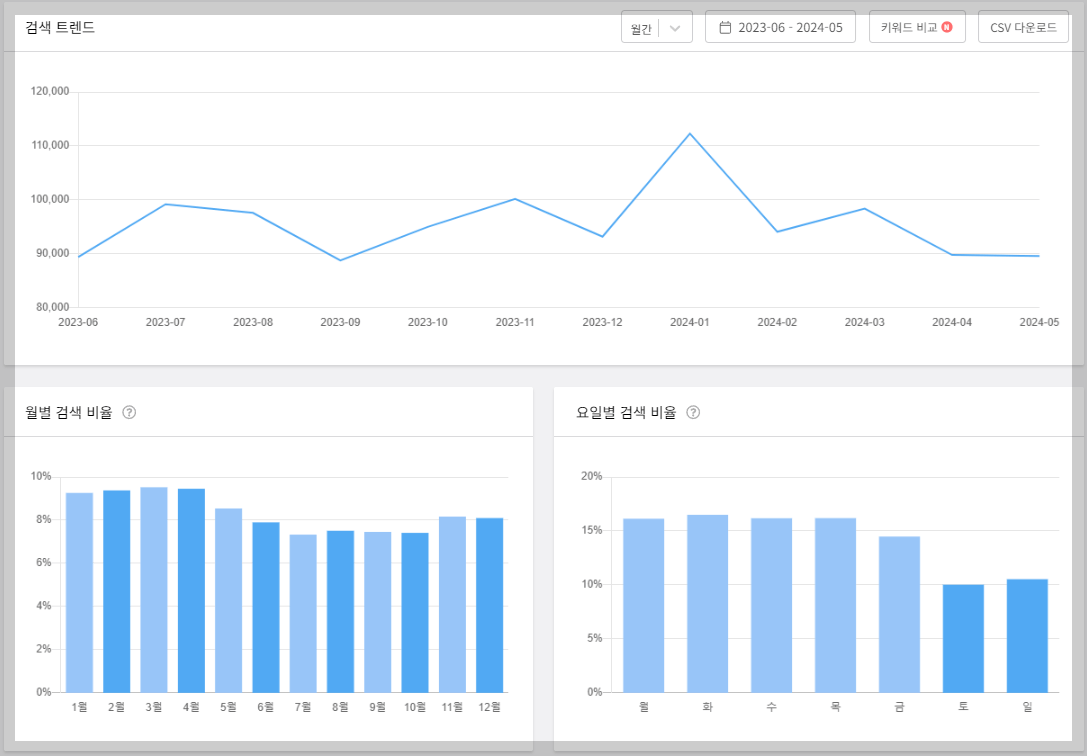The image size is (1087, 756).
Task: Click the 토 (Saturday) bar in weekday chart
Action: tap(963, 638)
